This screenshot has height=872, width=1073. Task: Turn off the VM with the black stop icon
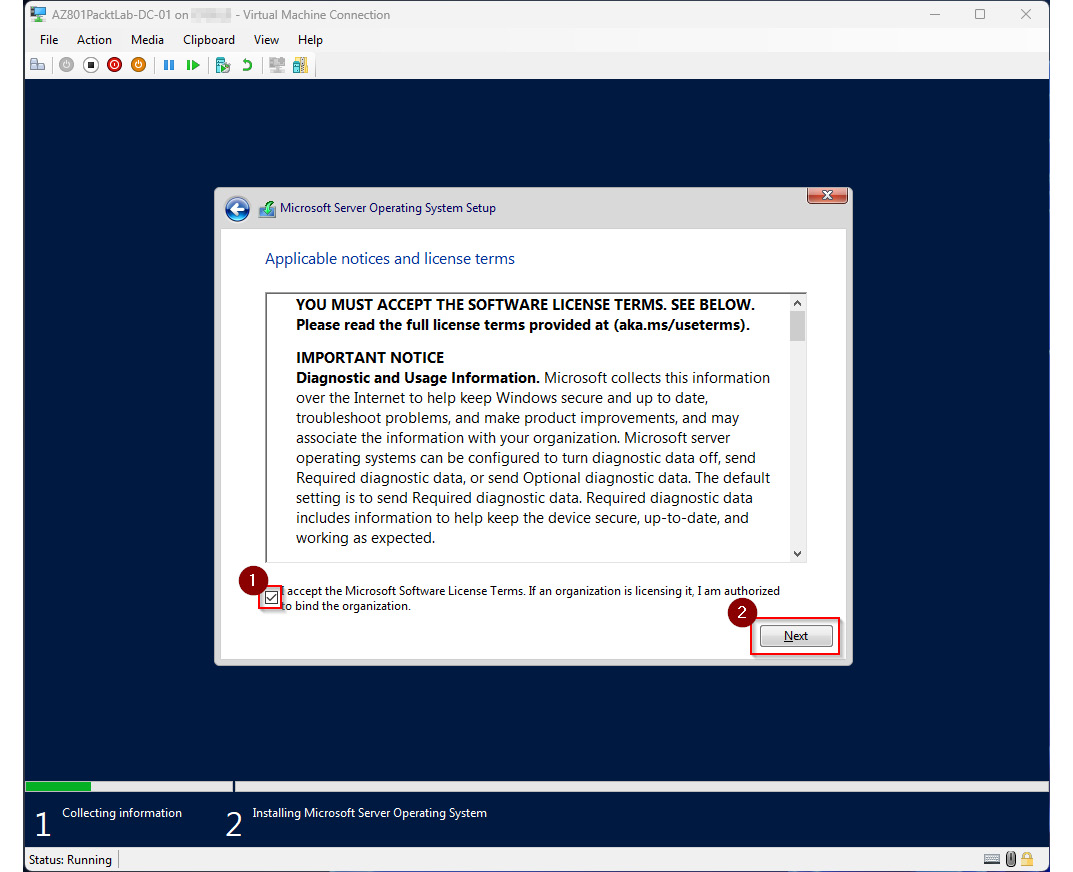tap(90, 65)
